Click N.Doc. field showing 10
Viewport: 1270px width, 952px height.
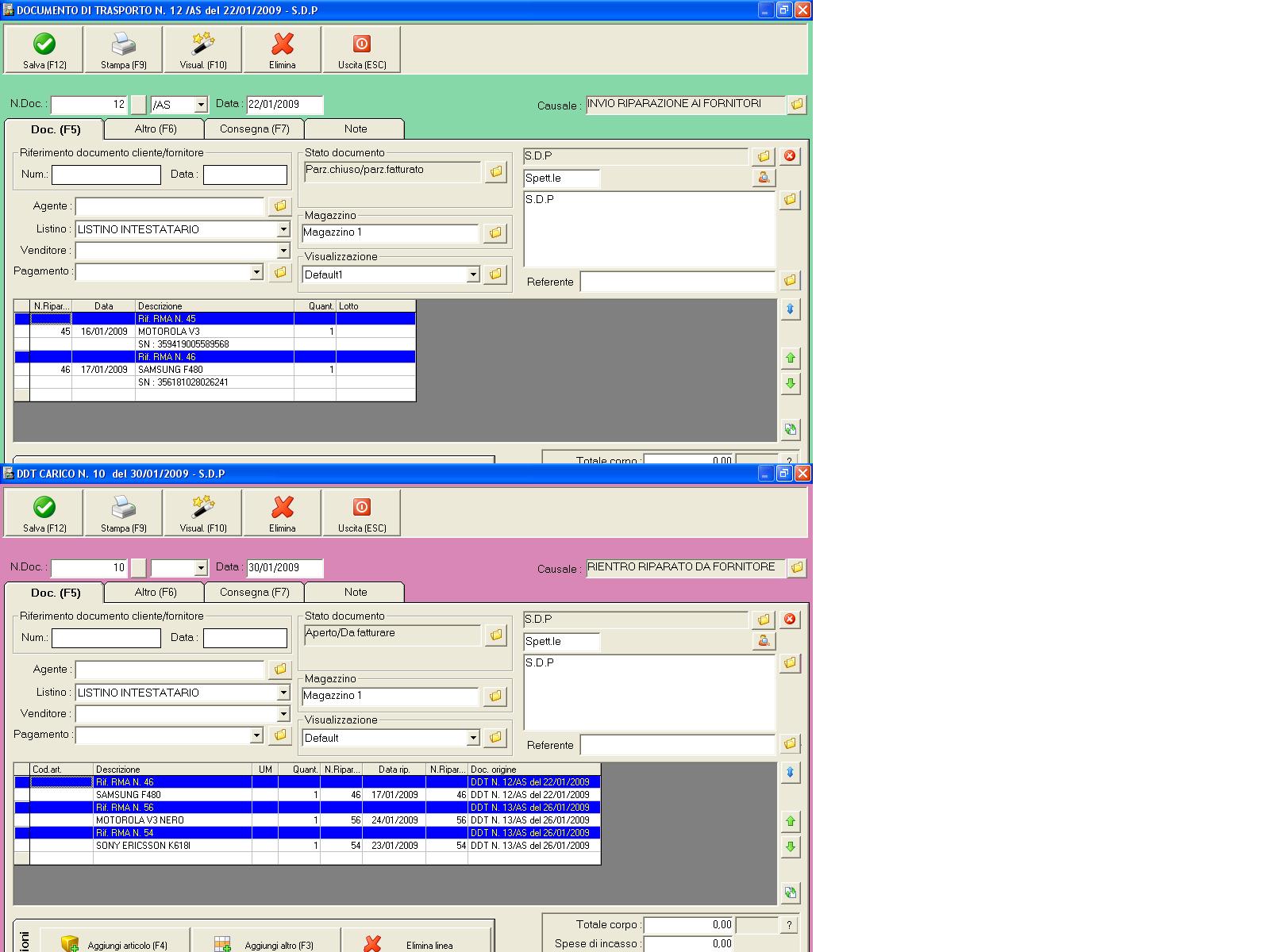[89, 568]
